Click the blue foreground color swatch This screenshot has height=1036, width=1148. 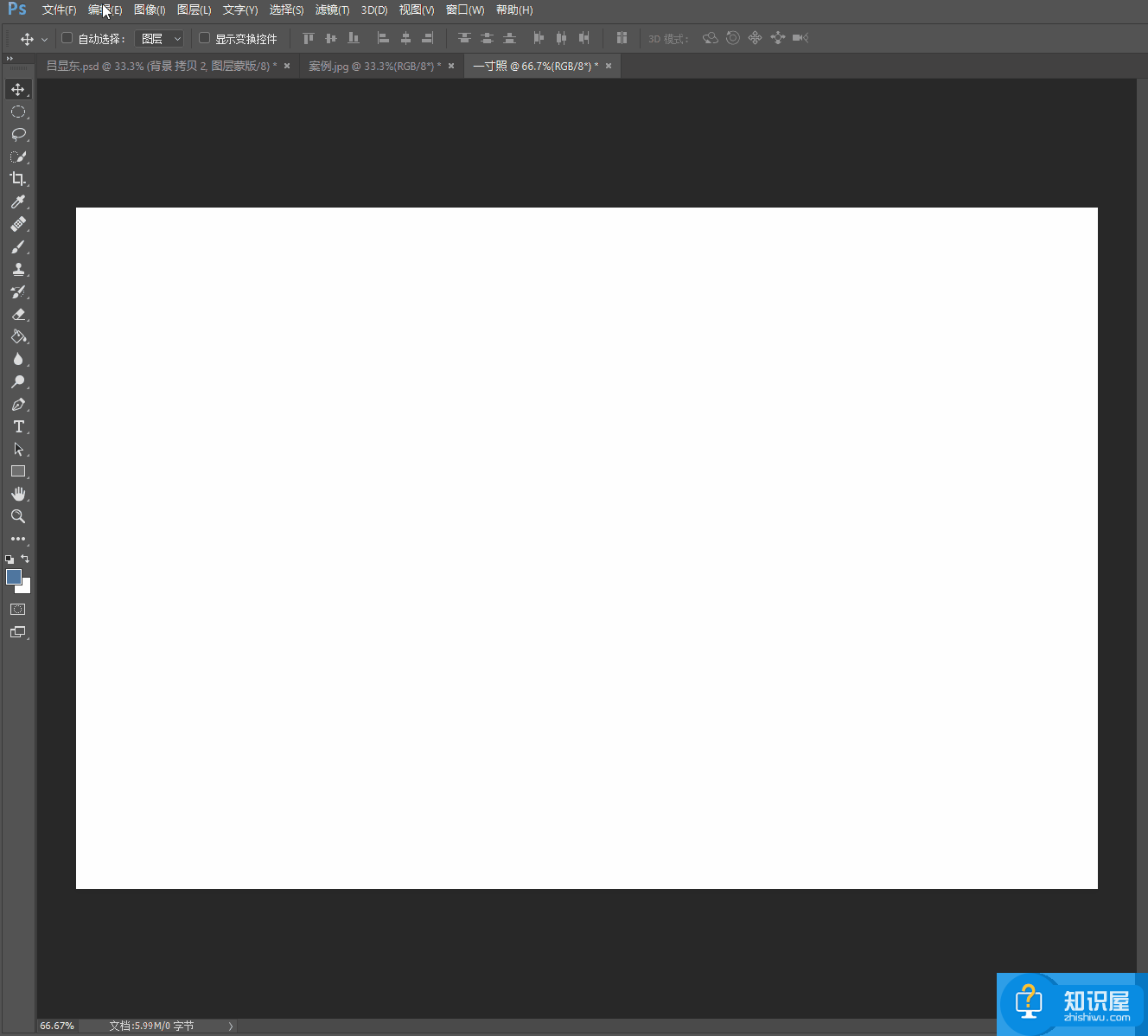click(x=13, y=576)
